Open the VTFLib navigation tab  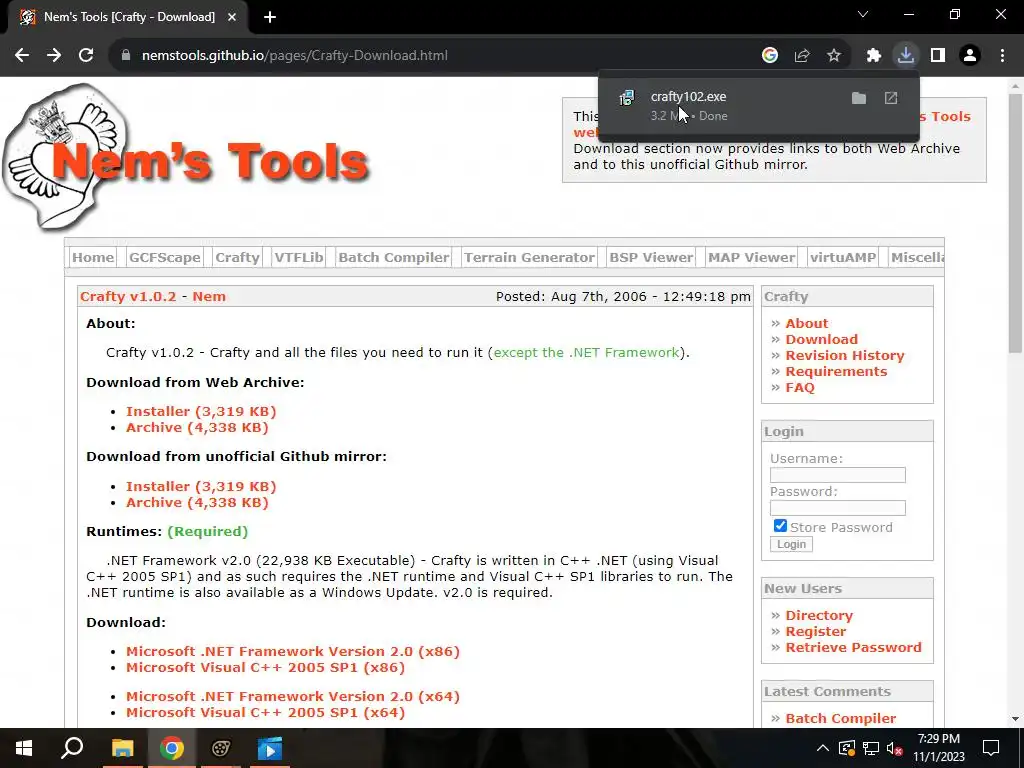coord(298,257)
